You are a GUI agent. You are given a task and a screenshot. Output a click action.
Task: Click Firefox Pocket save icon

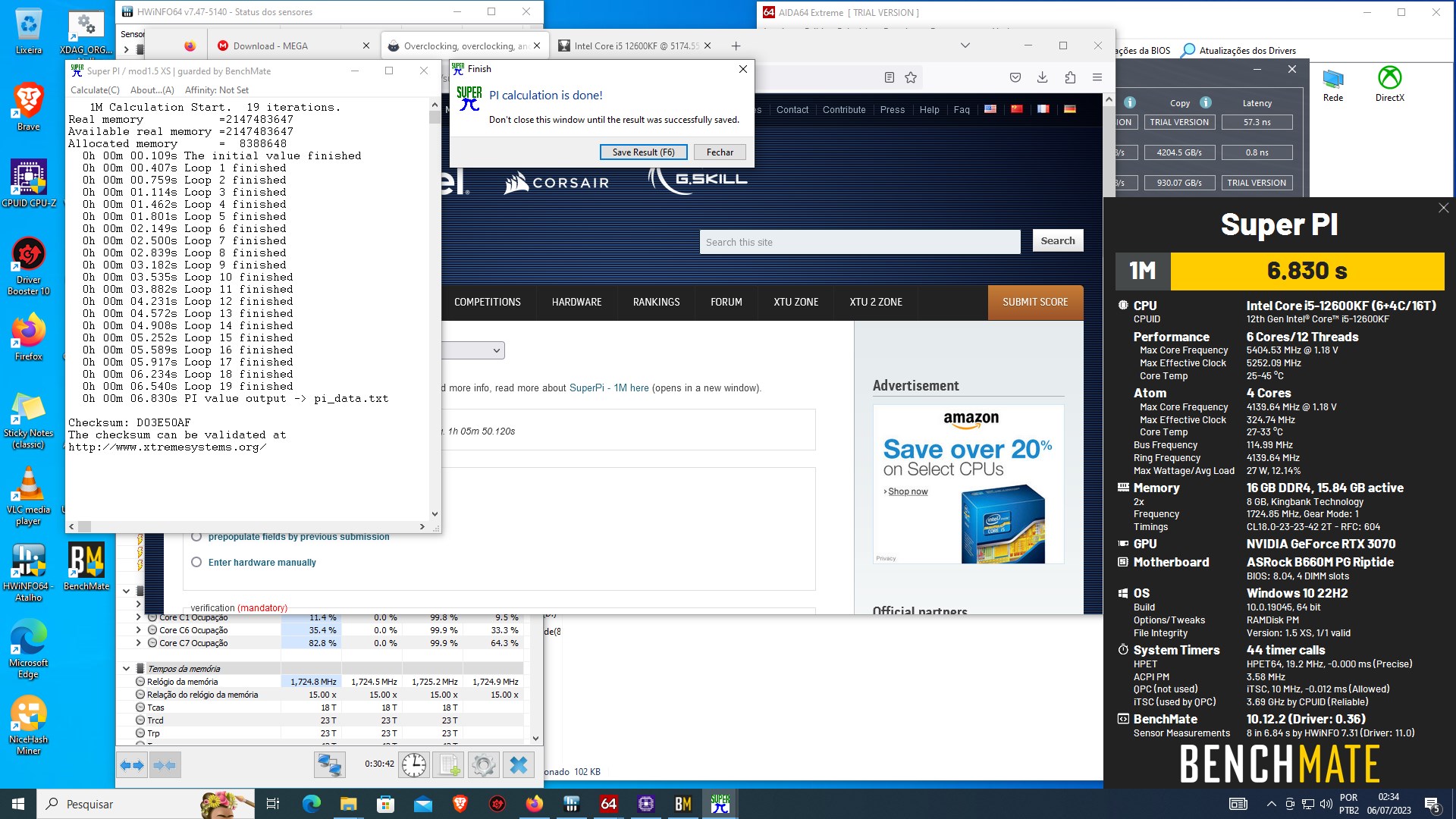tap(1015, 77)
